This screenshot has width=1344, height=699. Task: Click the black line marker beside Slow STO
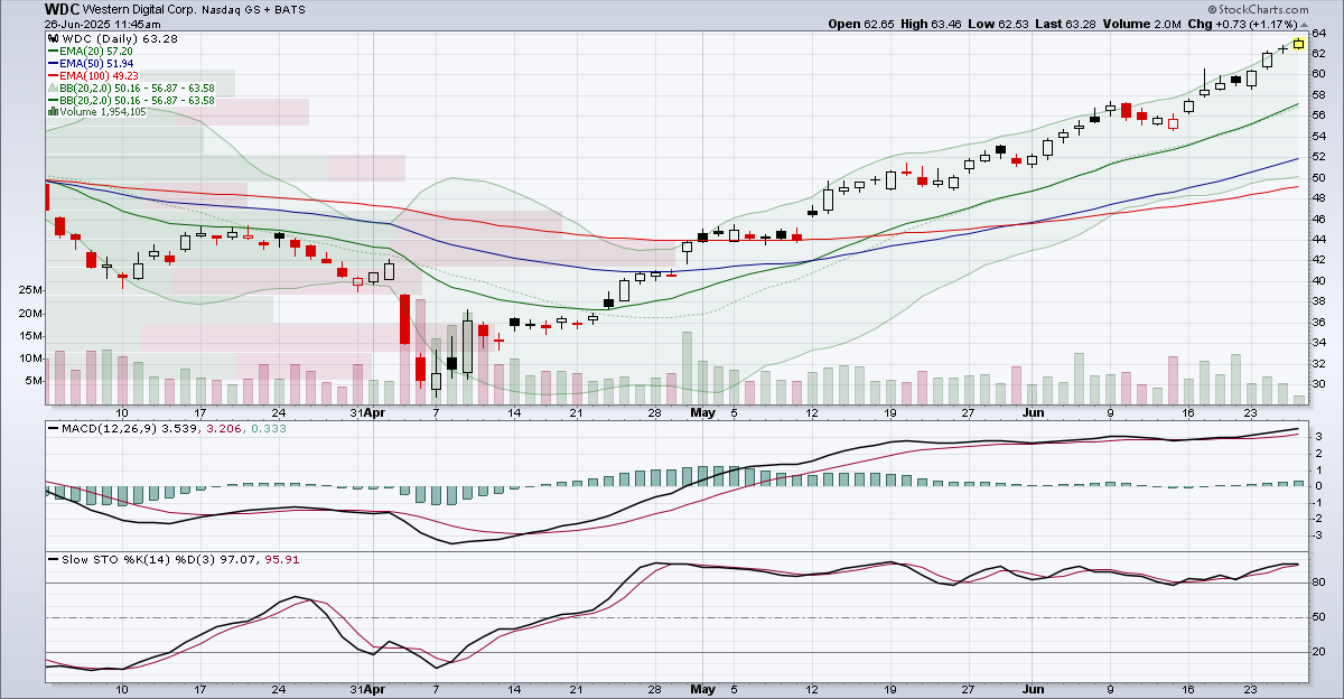(53, 559)
